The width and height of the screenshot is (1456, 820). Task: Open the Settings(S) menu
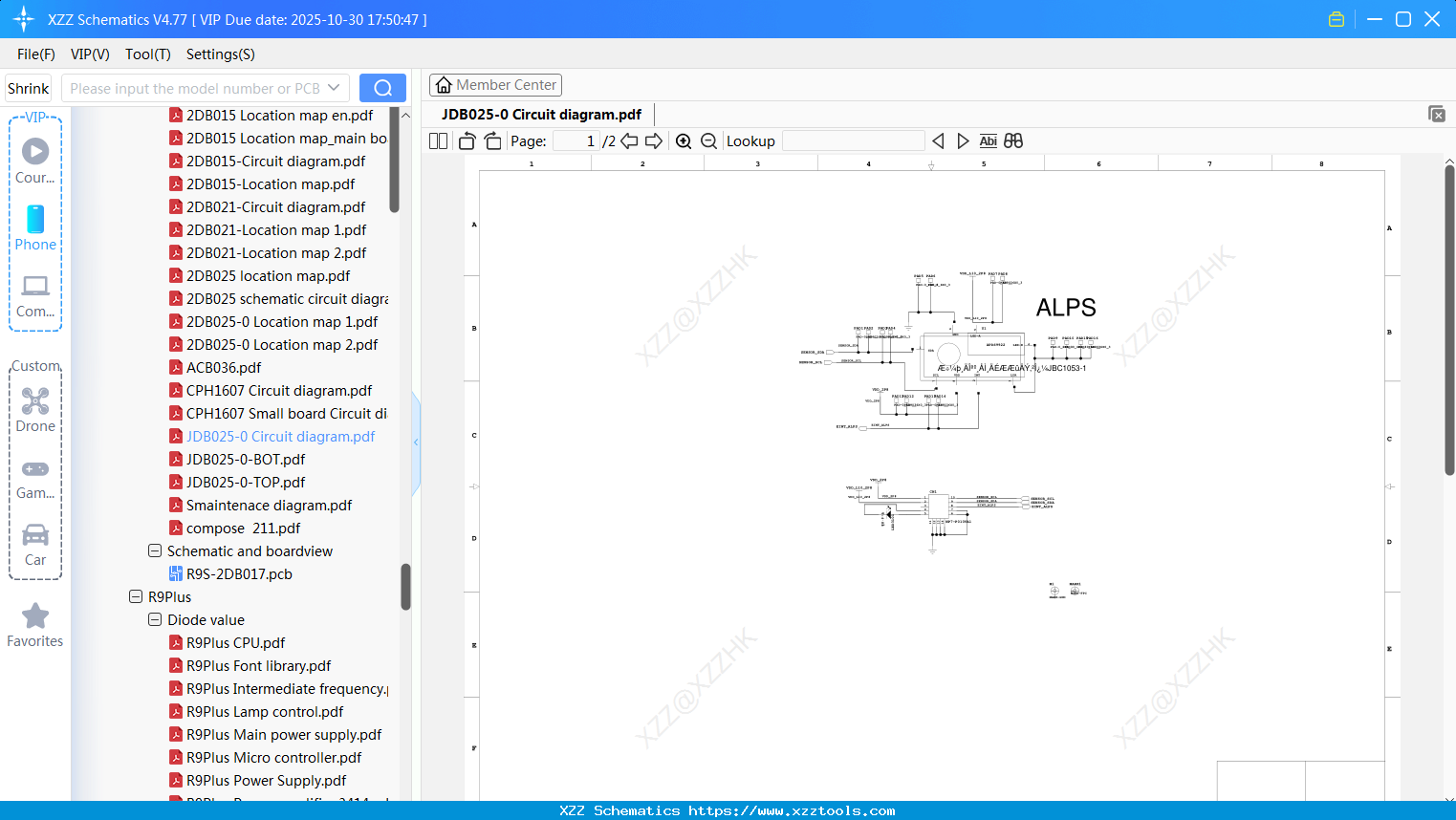tap(221, 54)
